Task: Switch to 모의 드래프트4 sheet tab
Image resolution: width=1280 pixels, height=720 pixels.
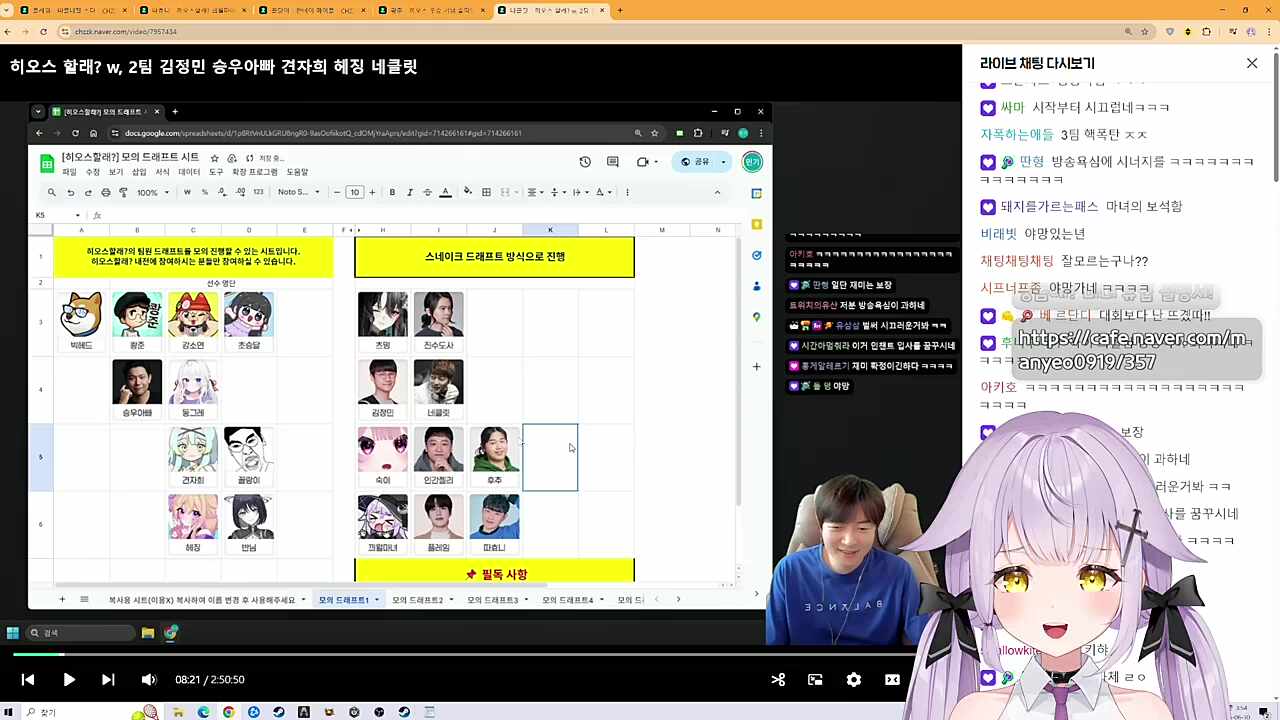Action: tap(567, 600)
